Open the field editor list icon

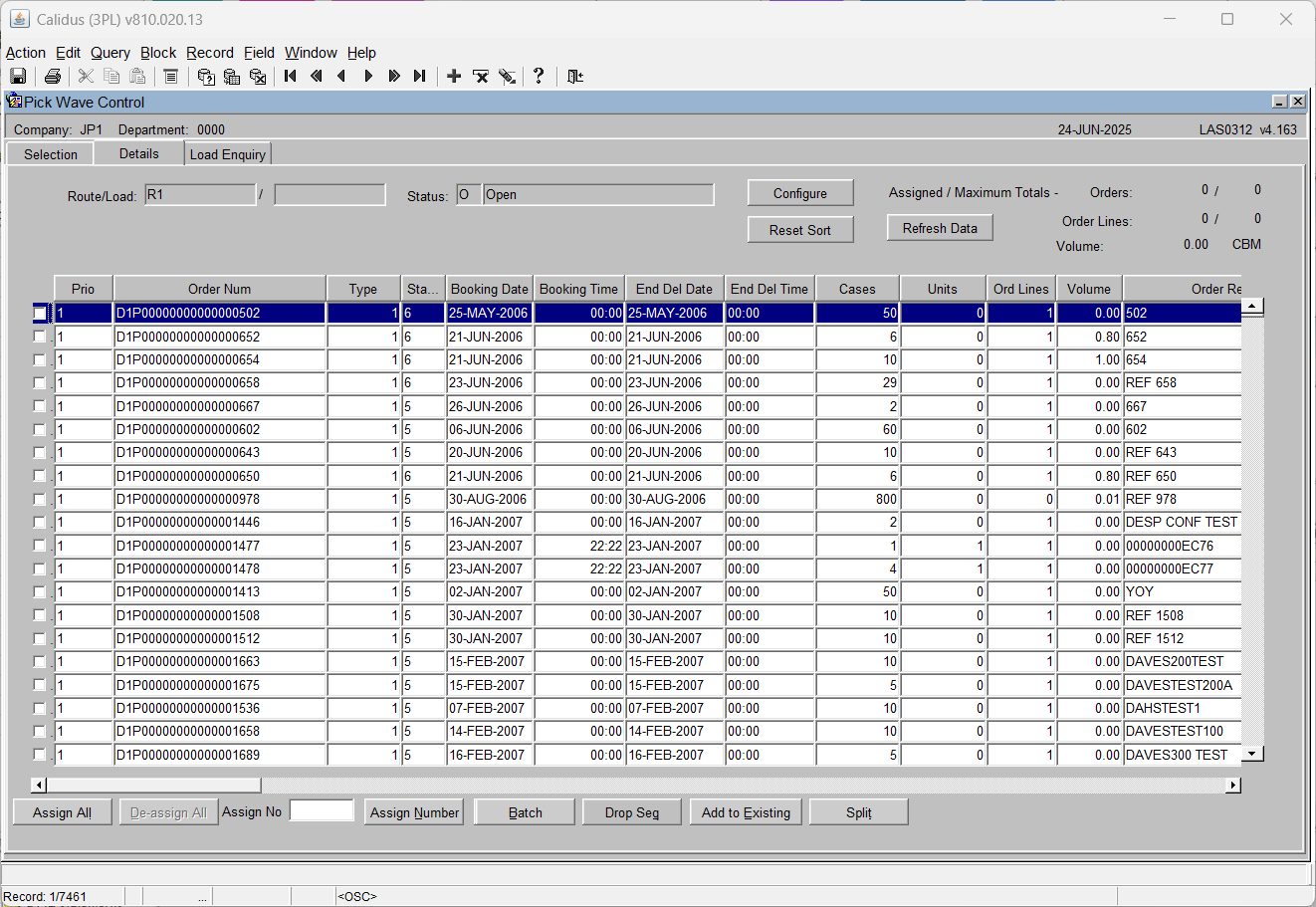[x=171, y=77]
